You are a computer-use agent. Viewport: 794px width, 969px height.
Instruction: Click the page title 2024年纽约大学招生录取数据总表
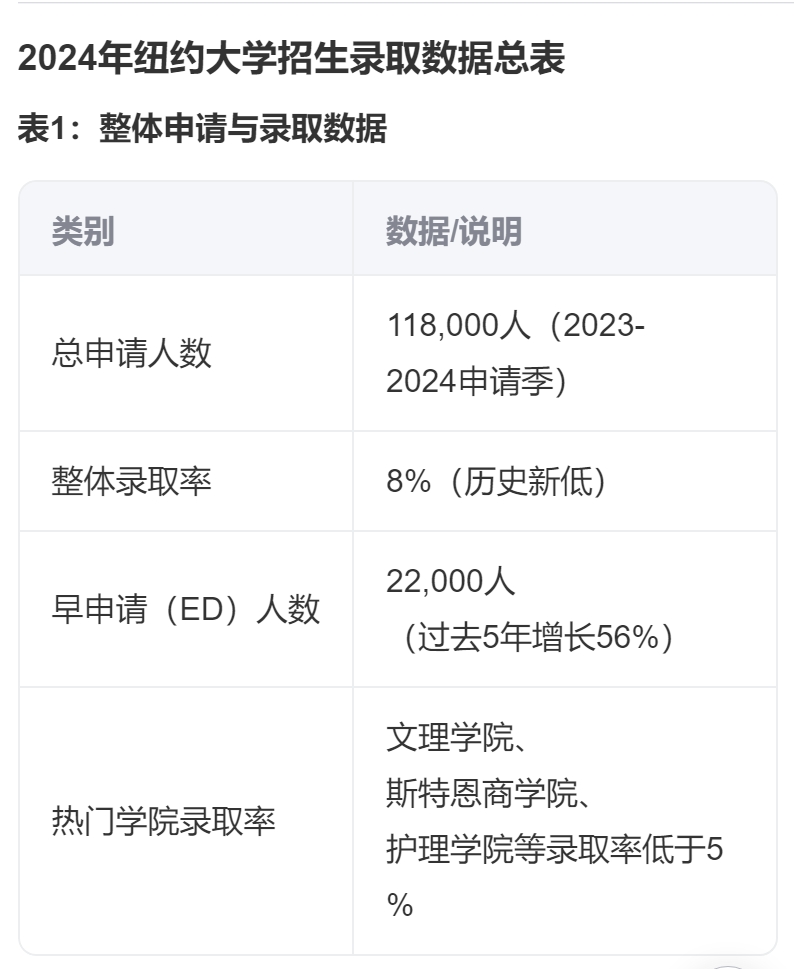291,59
